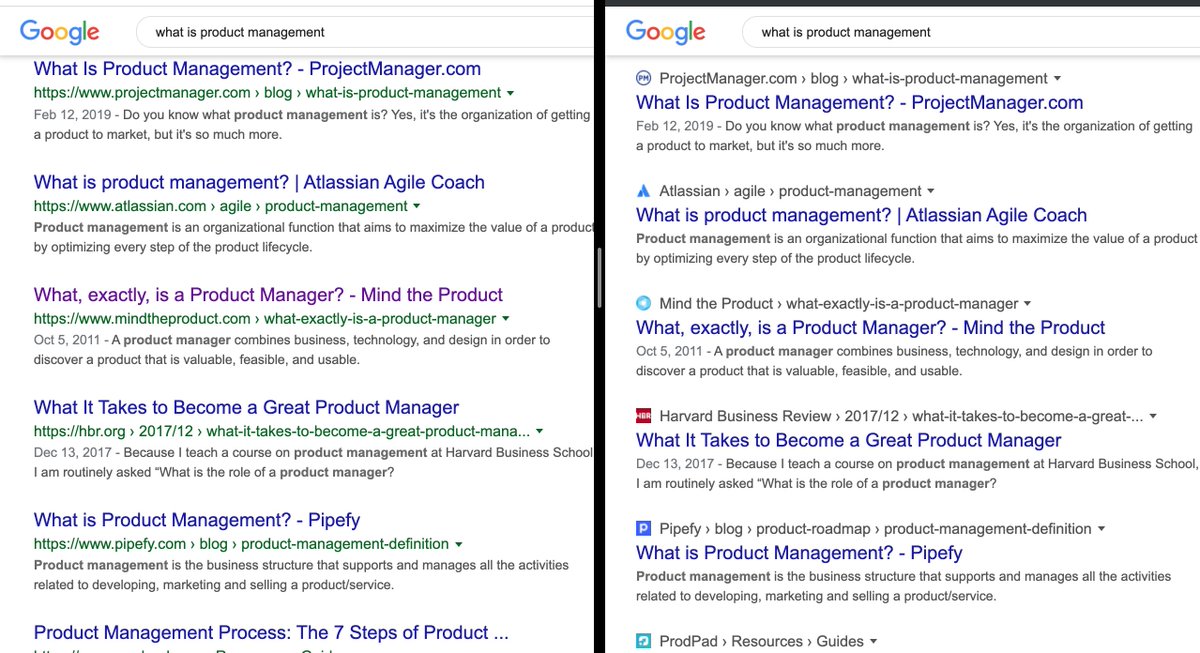Click 'Oct 5, 2011' snippet date in right window

pyautogui.click(x=669, y=351)
